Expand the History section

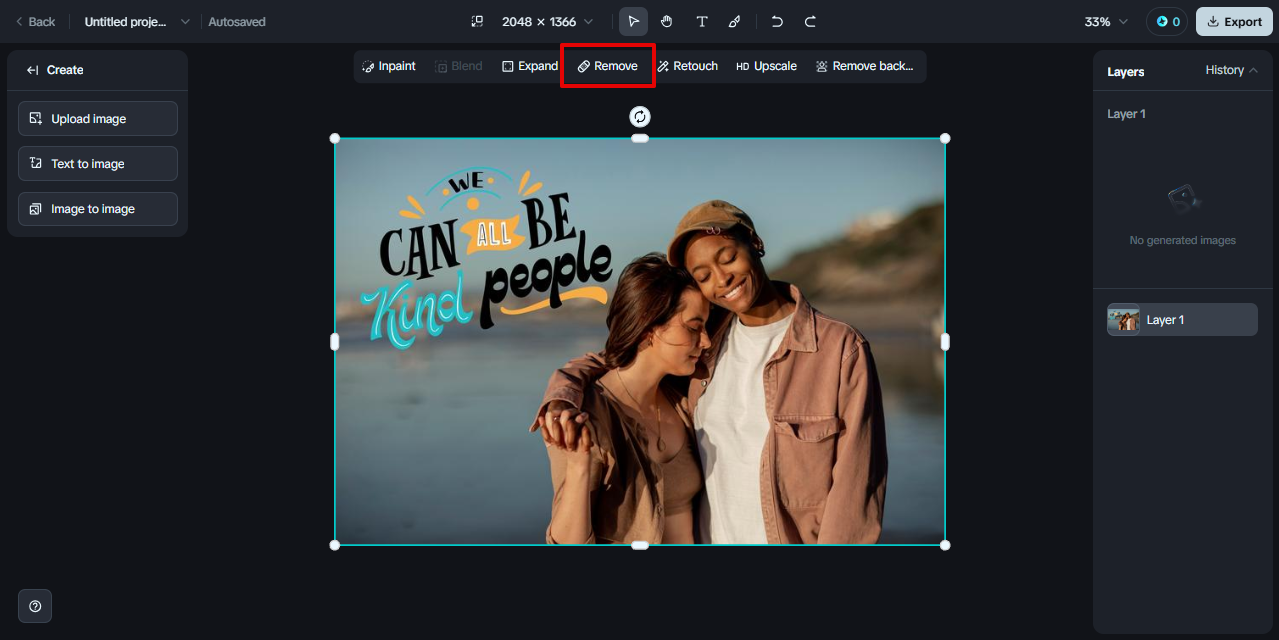tap(1232, 70)
